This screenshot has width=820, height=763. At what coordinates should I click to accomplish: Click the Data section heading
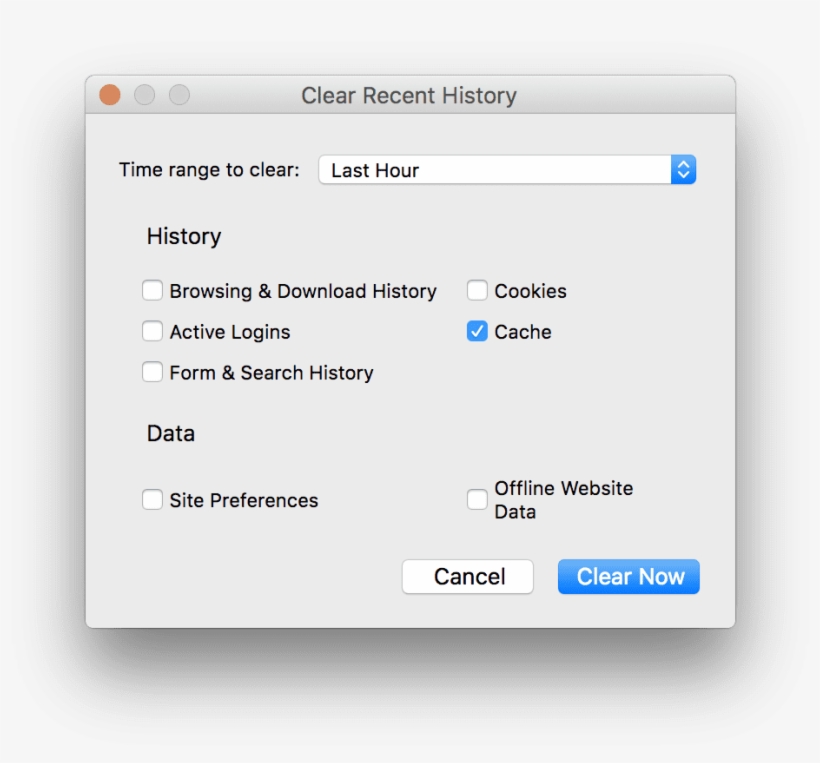tap(171, 434)
